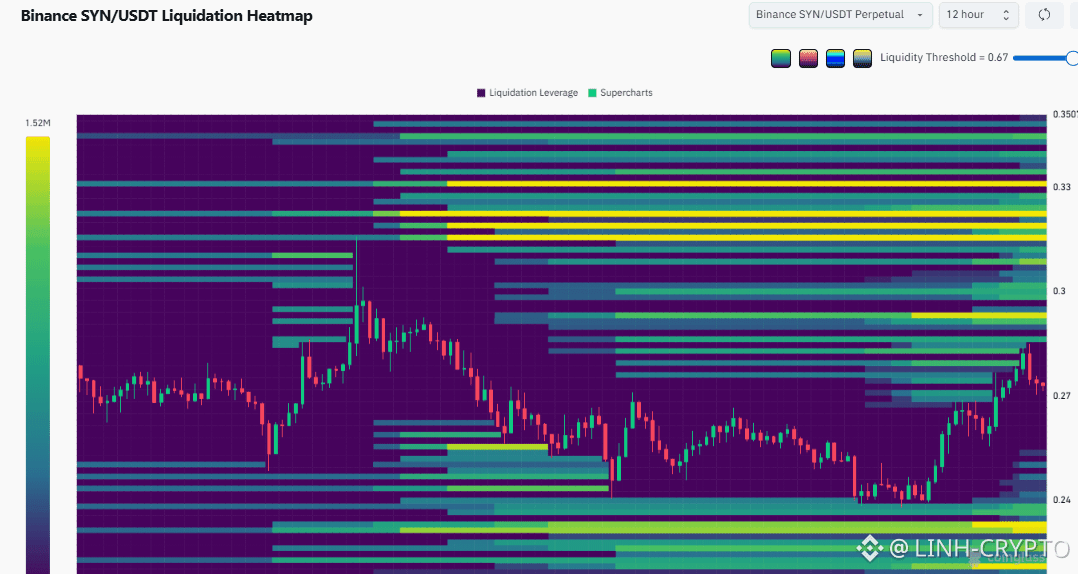Click the Liquidity Threshold = 0.67 label
The width and height of the screenshot is (1078, 574).
(x=944, y=58)
